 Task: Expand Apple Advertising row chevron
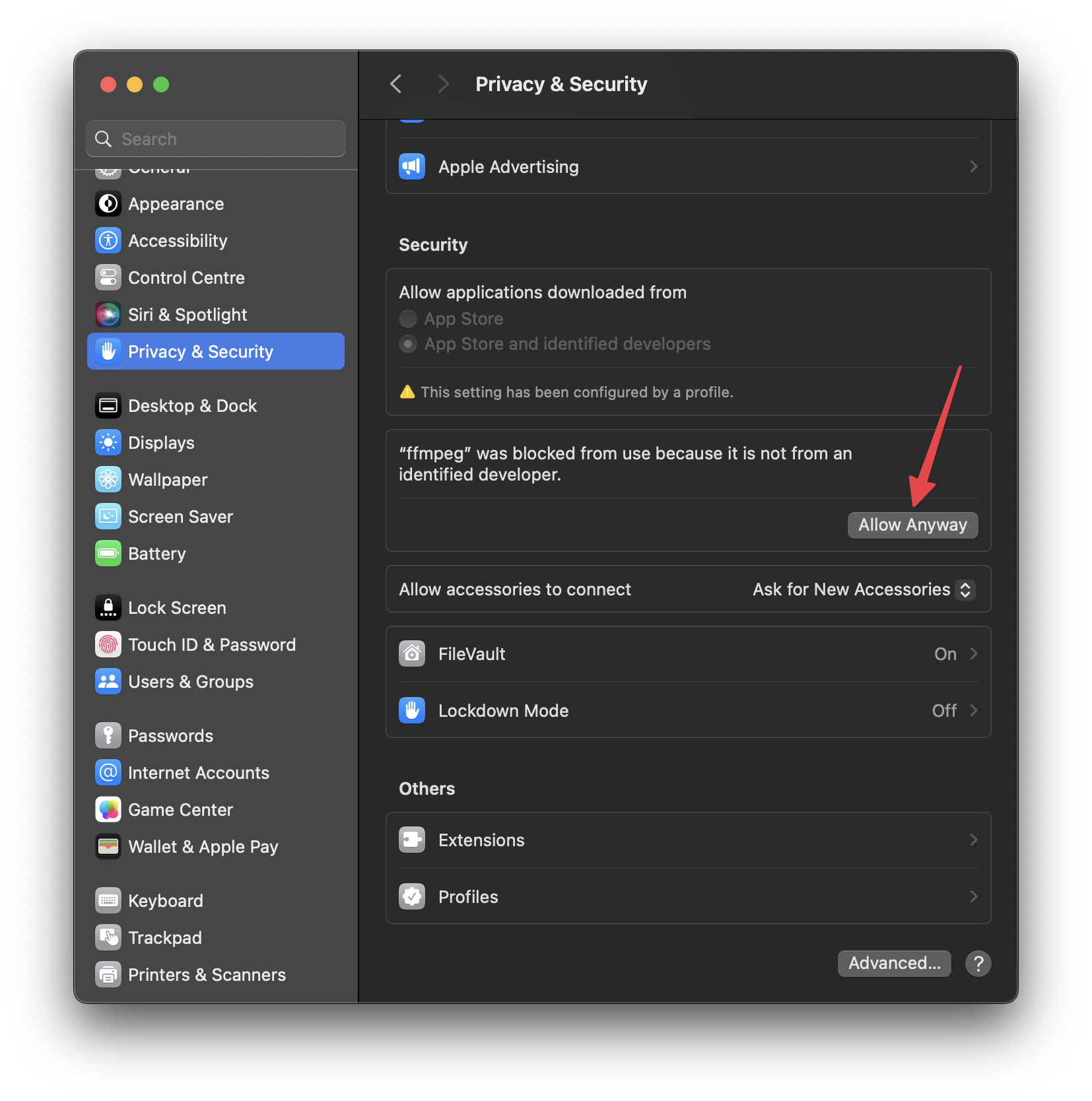coord(974,167)
